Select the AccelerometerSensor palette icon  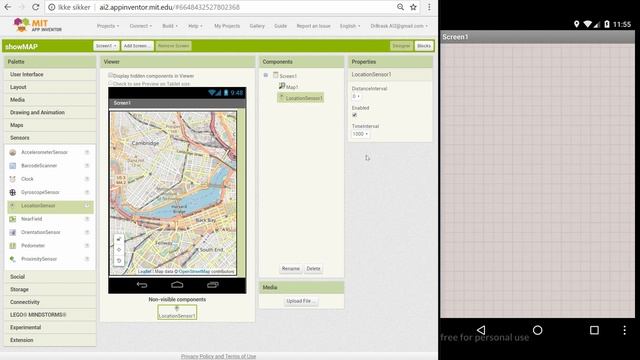[x=13, y=152]
